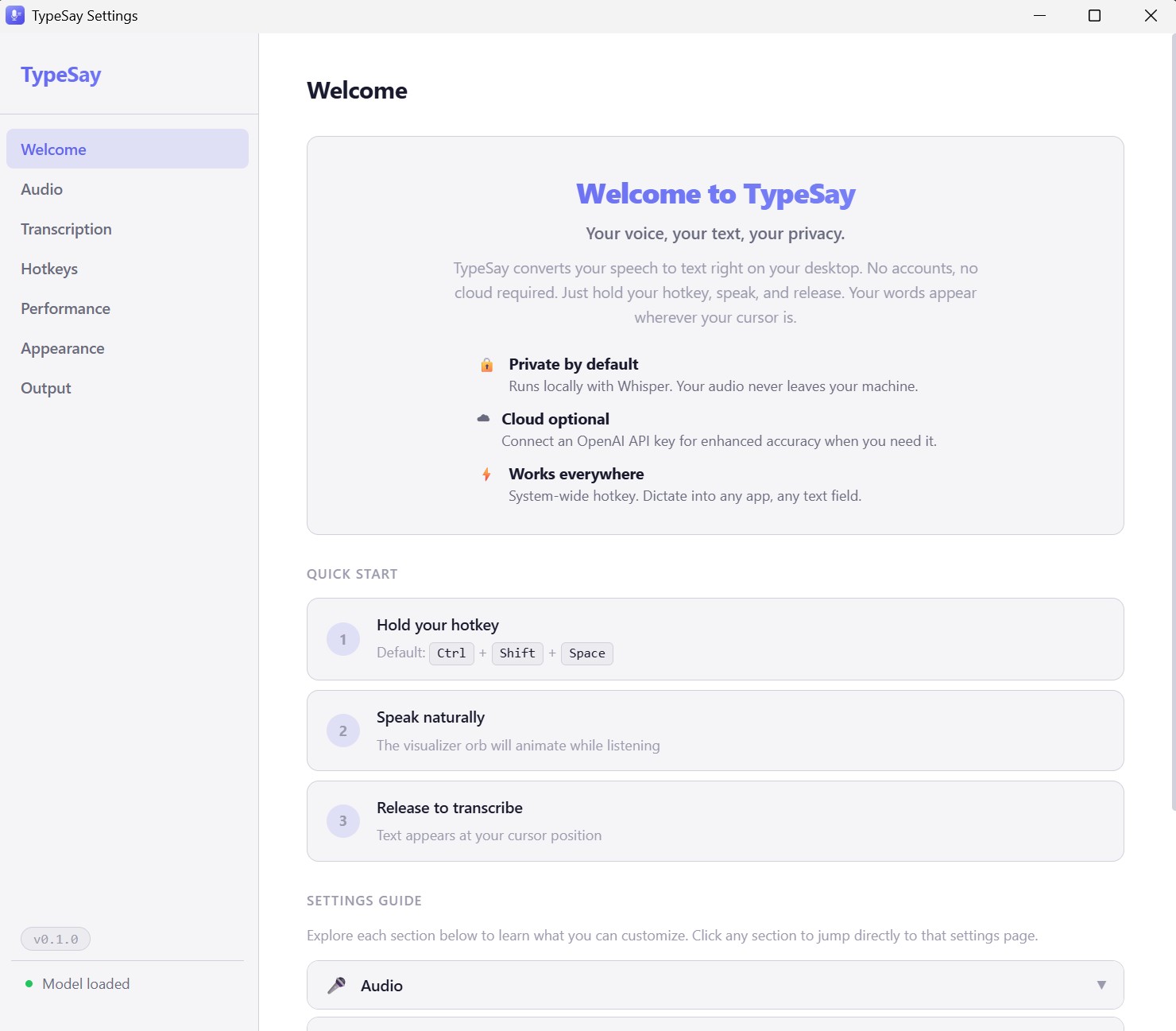Click the Space key badge in the hotkey default
Viewport: 1176px width, 1031px height.
(586, 653)
